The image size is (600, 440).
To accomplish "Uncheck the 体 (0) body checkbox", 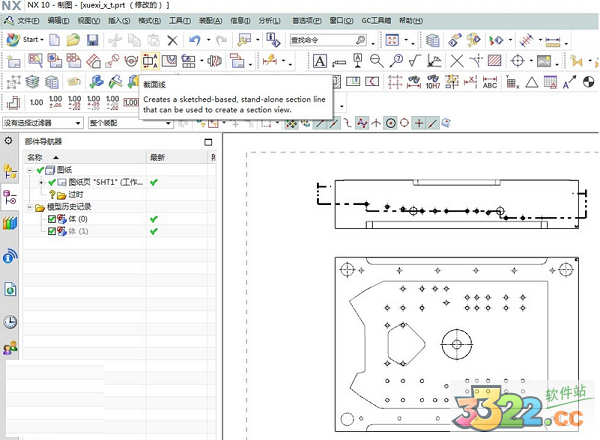I will point(52,219).
